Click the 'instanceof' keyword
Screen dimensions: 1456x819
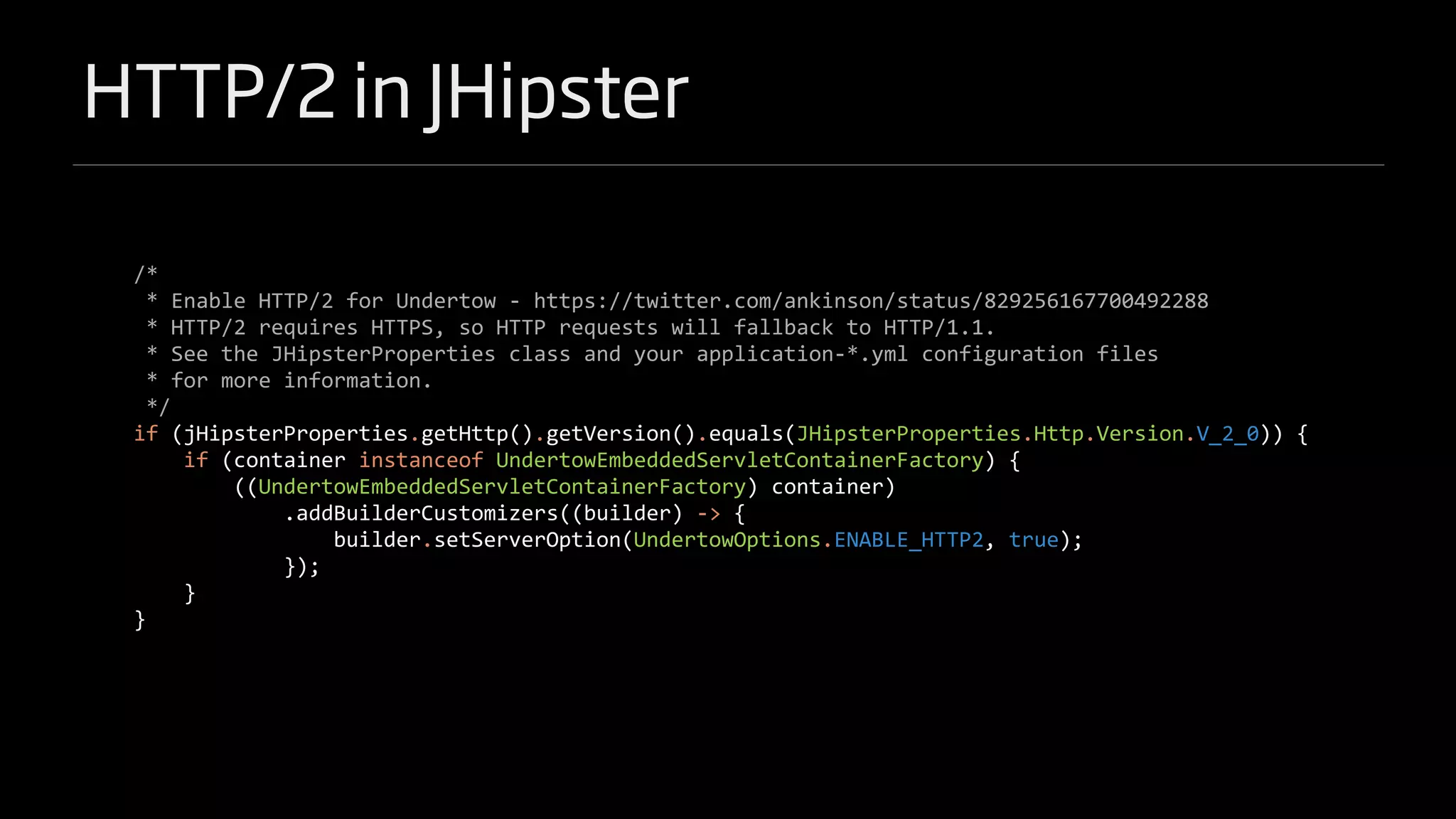click(x=421, y=460)
